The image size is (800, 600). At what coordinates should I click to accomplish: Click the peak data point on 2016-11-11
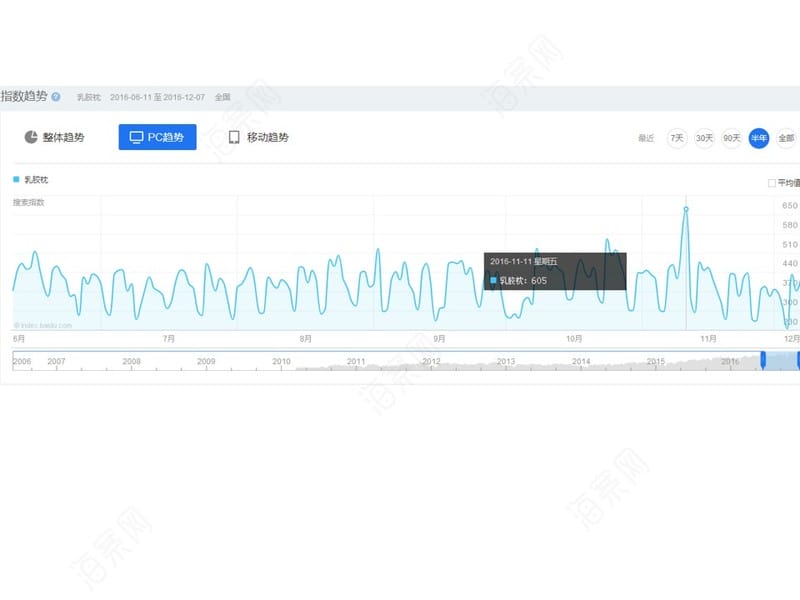[686, 209]
